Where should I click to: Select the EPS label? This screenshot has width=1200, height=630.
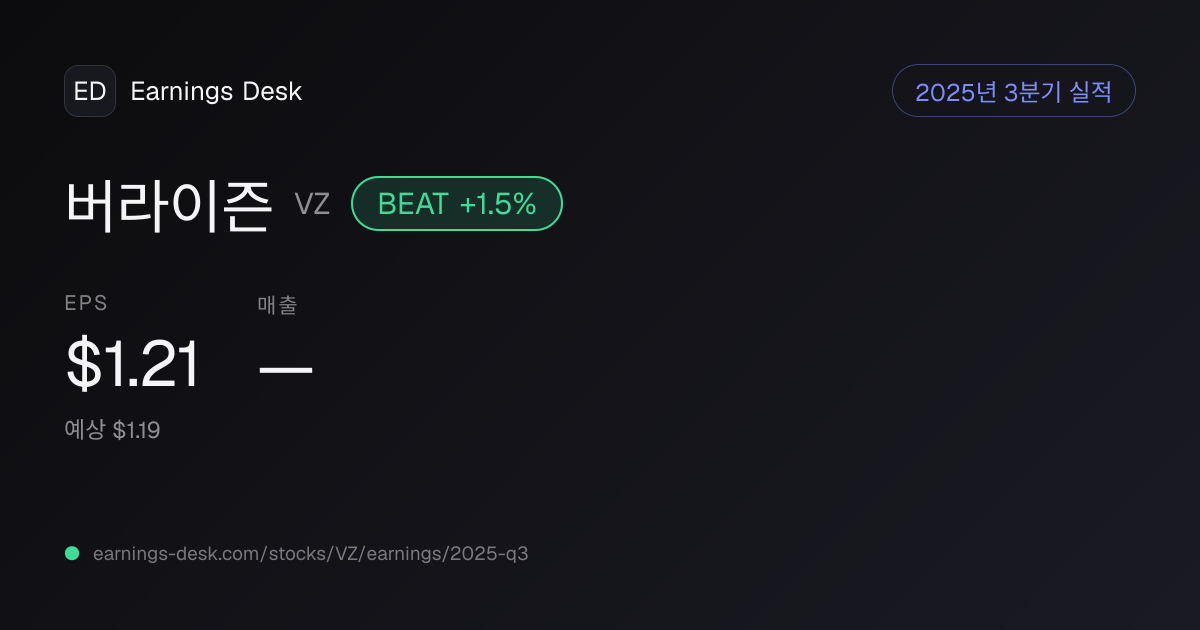pyautogui.click(x=86, y=304)
